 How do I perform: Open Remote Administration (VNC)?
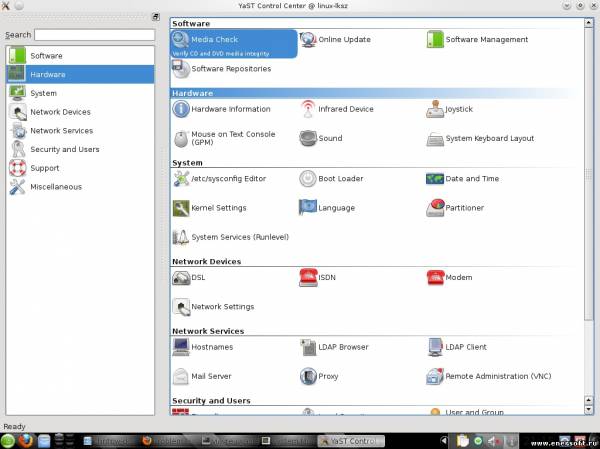(489, 376)
